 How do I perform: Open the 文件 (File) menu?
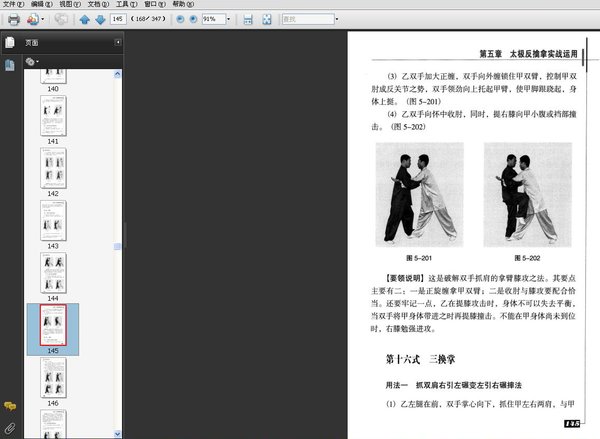click(x=13, y=4)
